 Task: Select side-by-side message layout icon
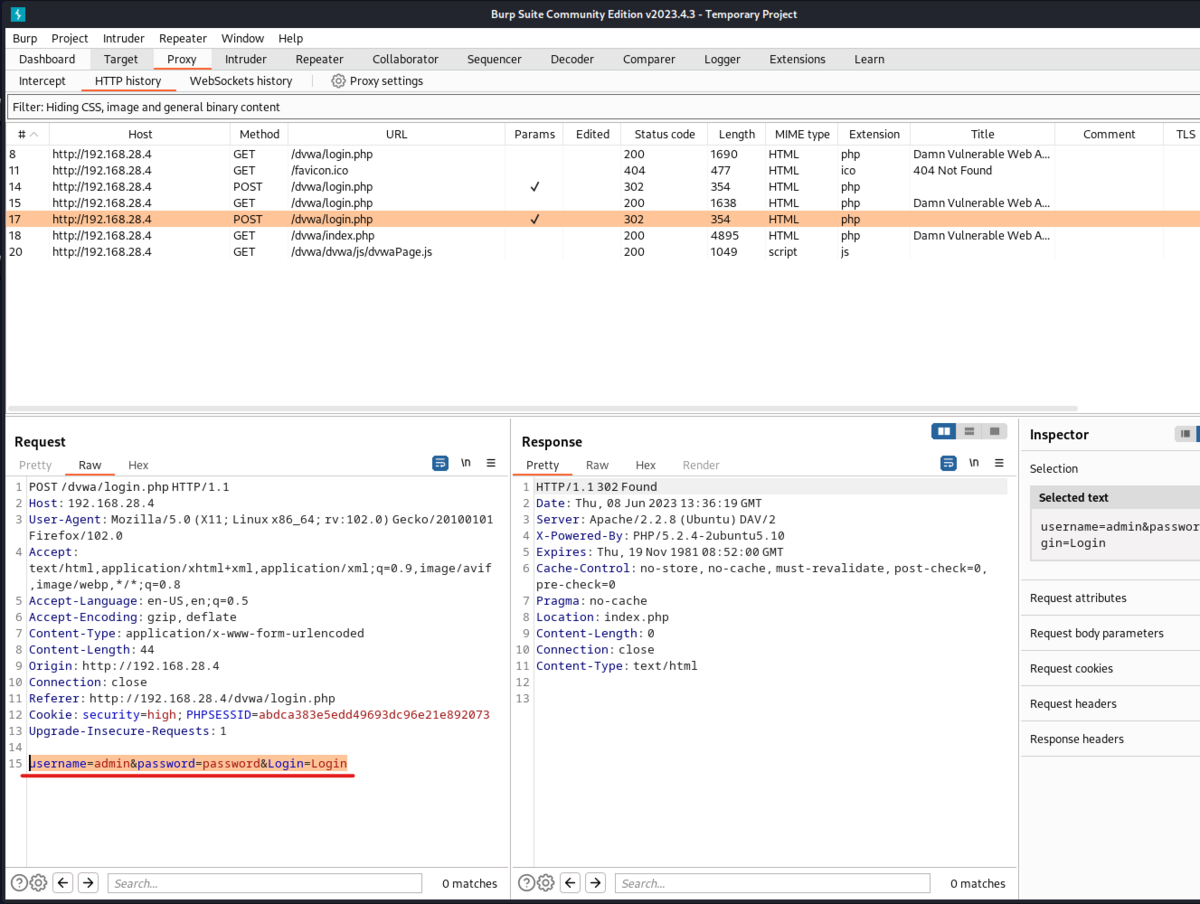point(943,431)
